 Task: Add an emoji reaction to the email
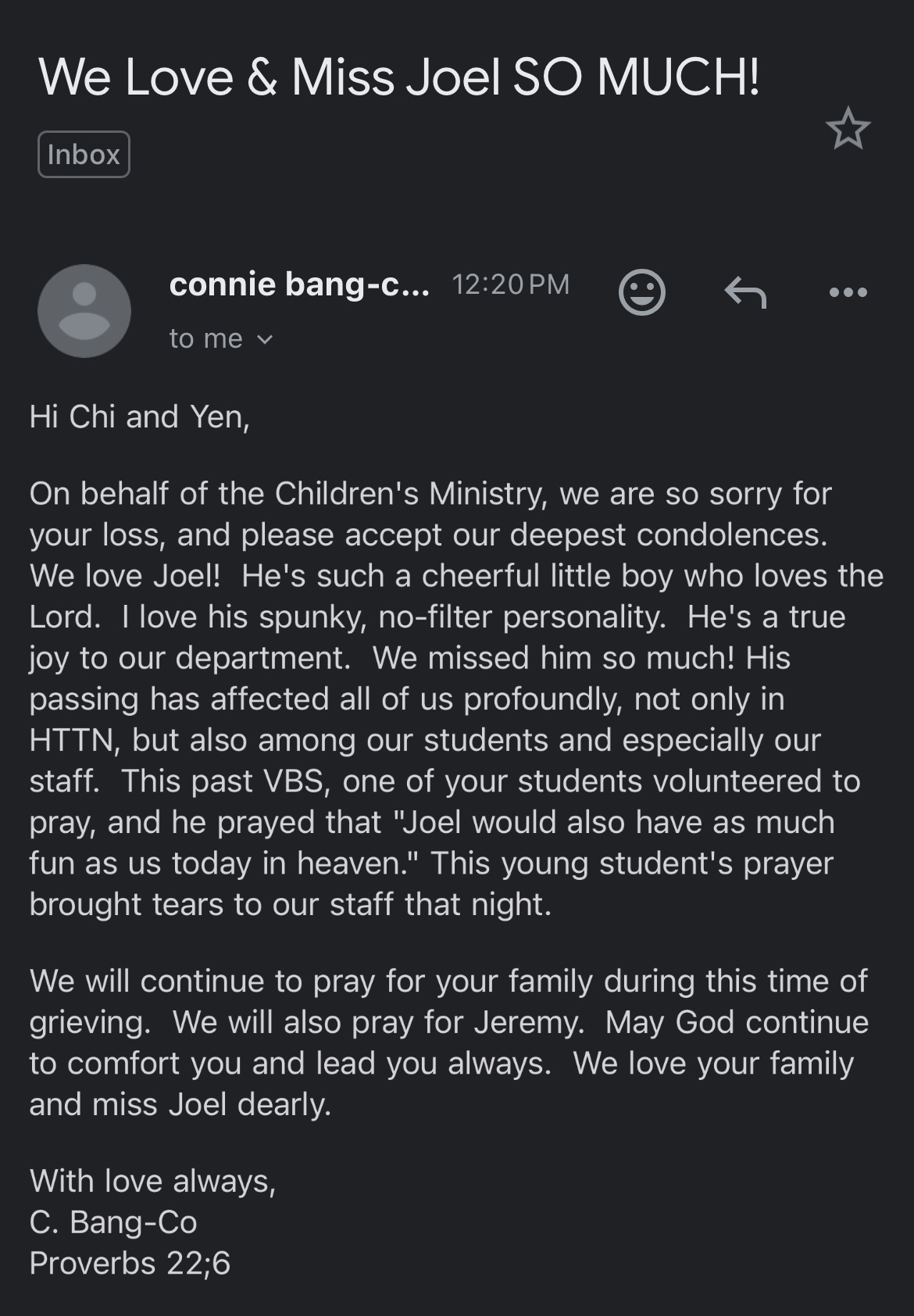pos(641,292)
